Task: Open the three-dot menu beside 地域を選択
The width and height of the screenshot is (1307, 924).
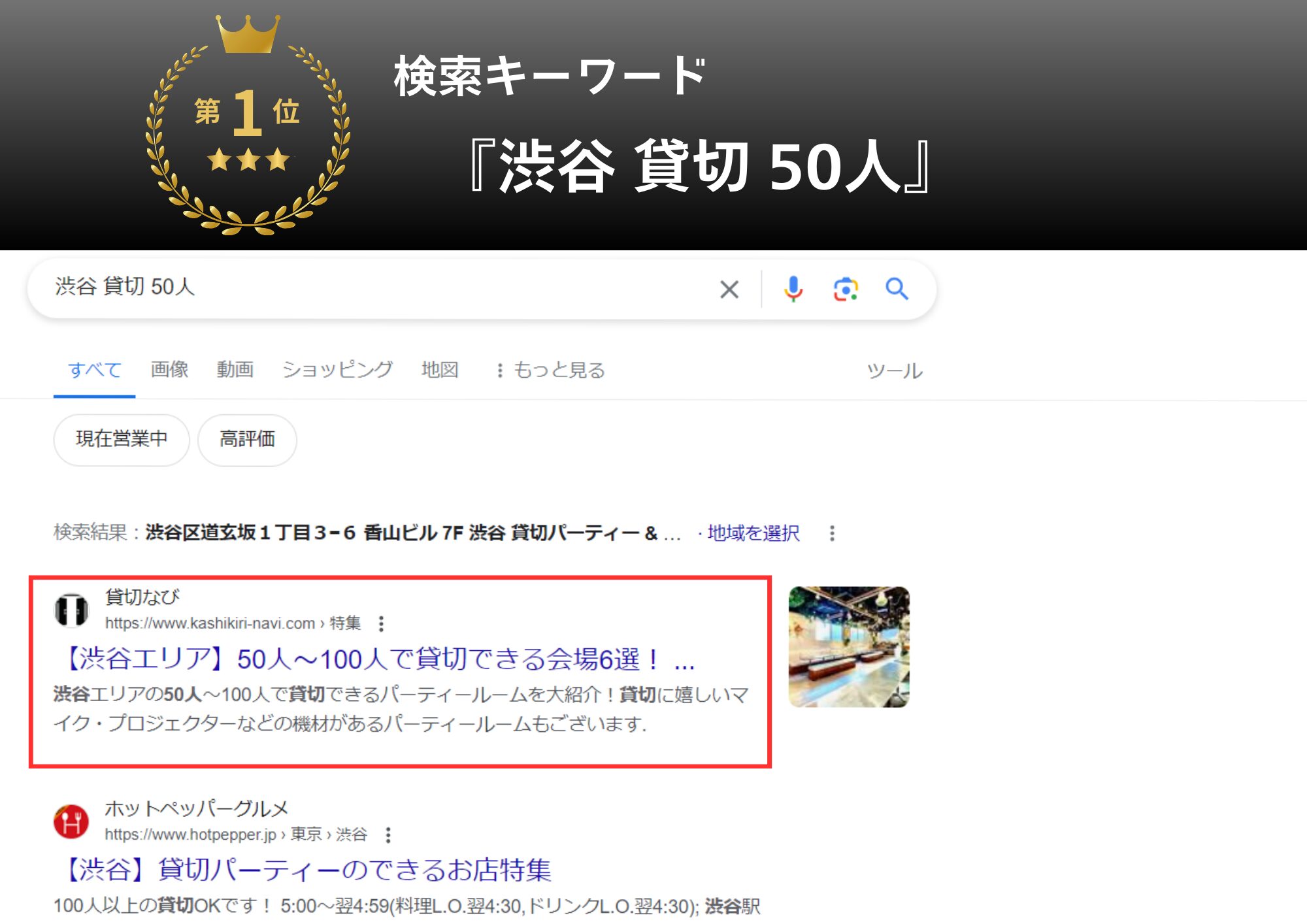Action: (832, 533)
